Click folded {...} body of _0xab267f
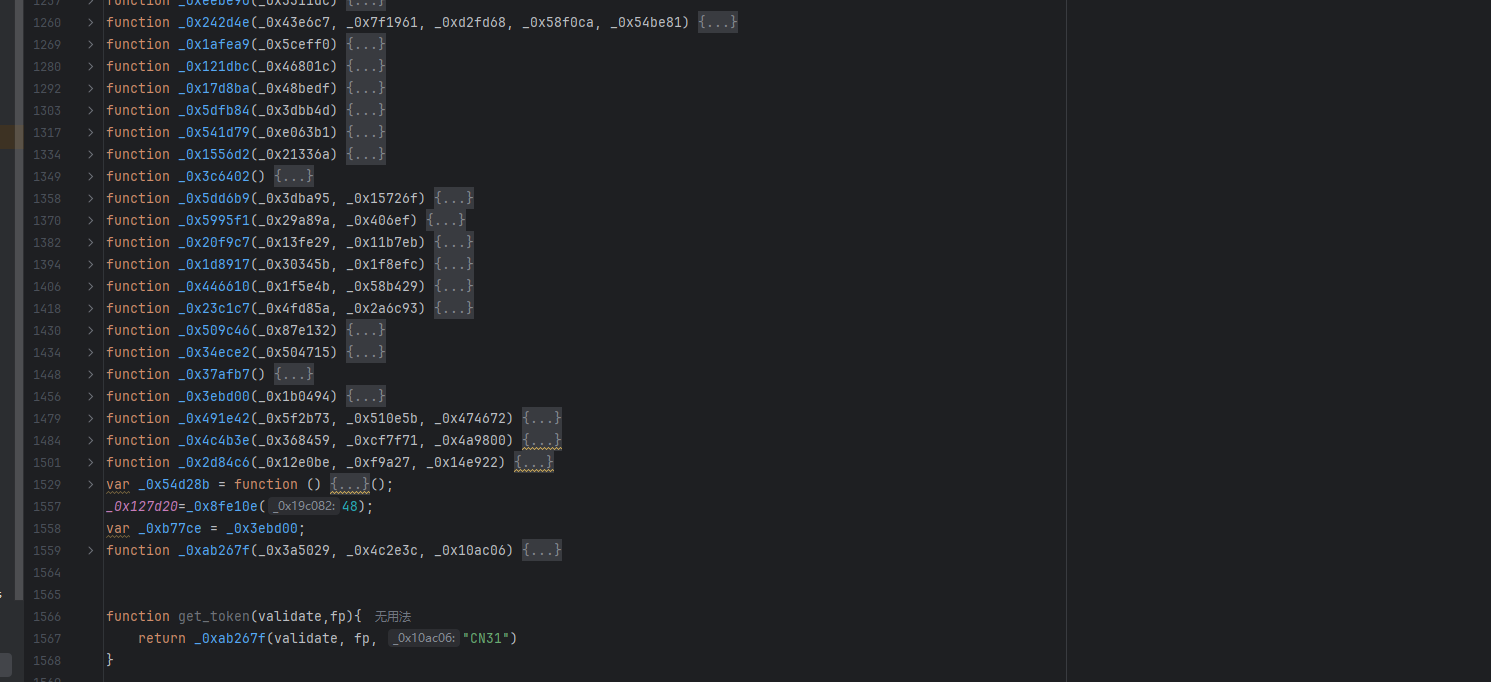 click(542, 550)
